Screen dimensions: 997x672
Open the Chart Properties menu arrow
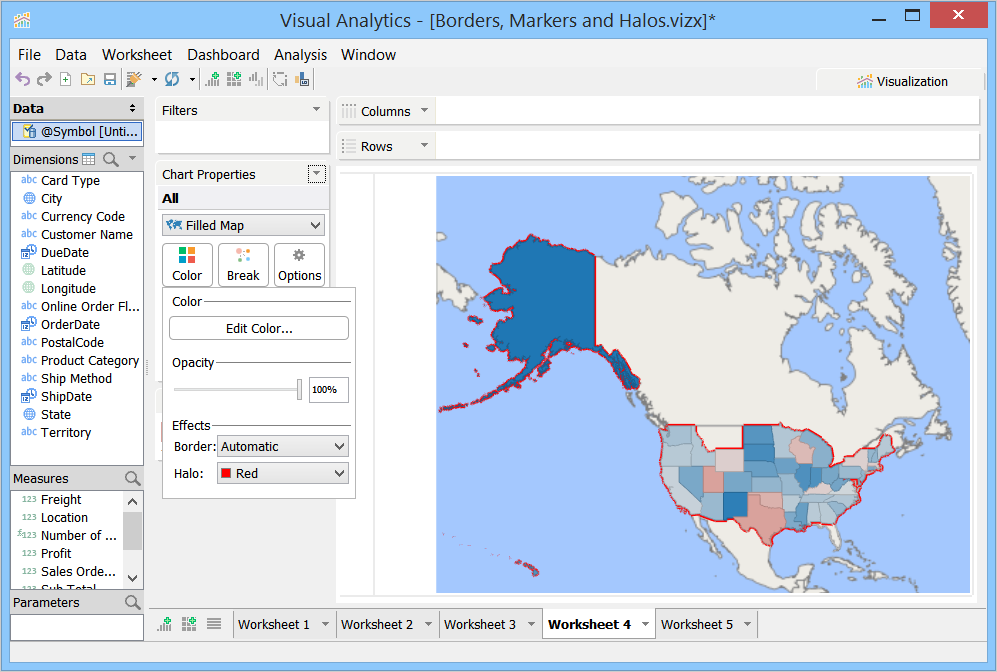pos(317,174)
